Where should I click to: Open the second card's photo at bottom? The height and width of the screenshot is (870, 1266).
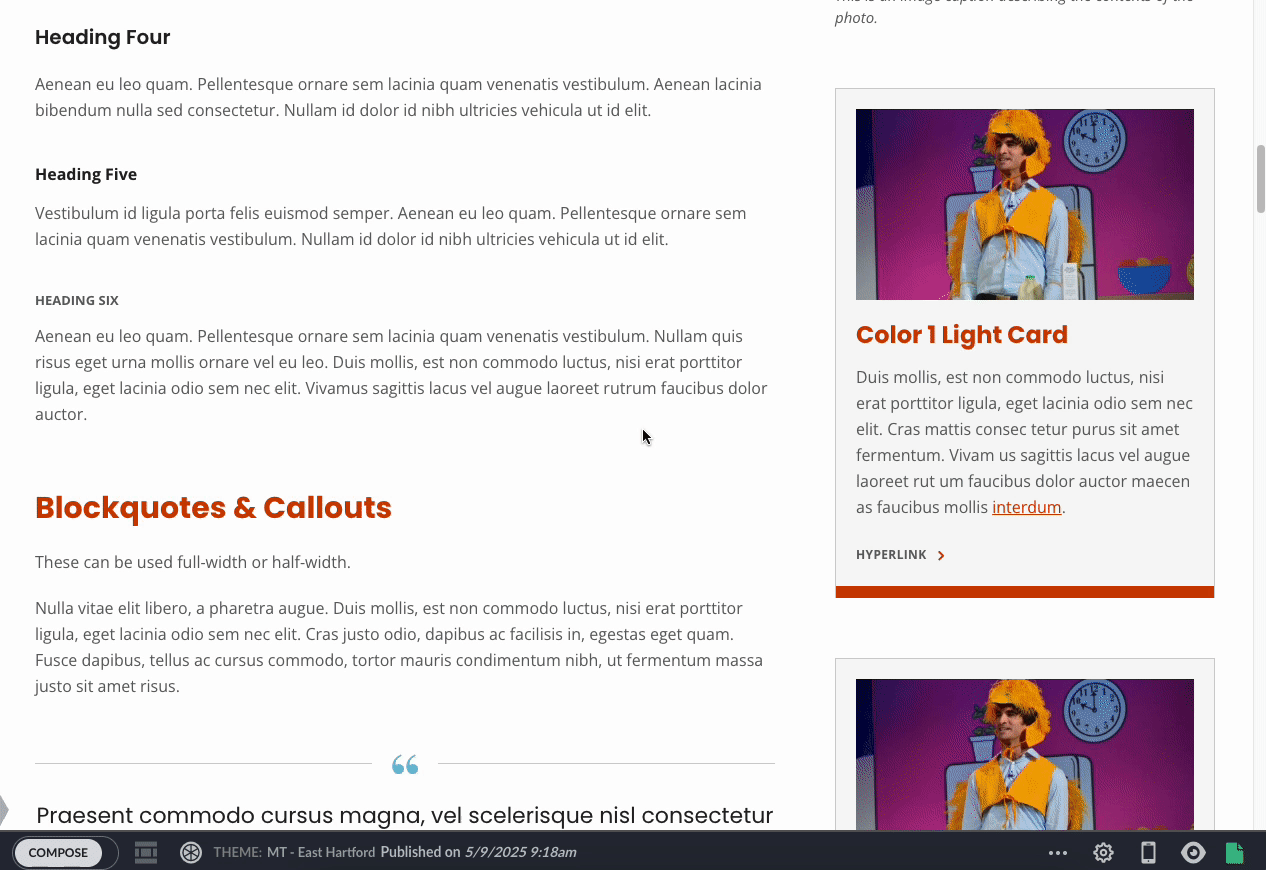tap(1025, 754)
